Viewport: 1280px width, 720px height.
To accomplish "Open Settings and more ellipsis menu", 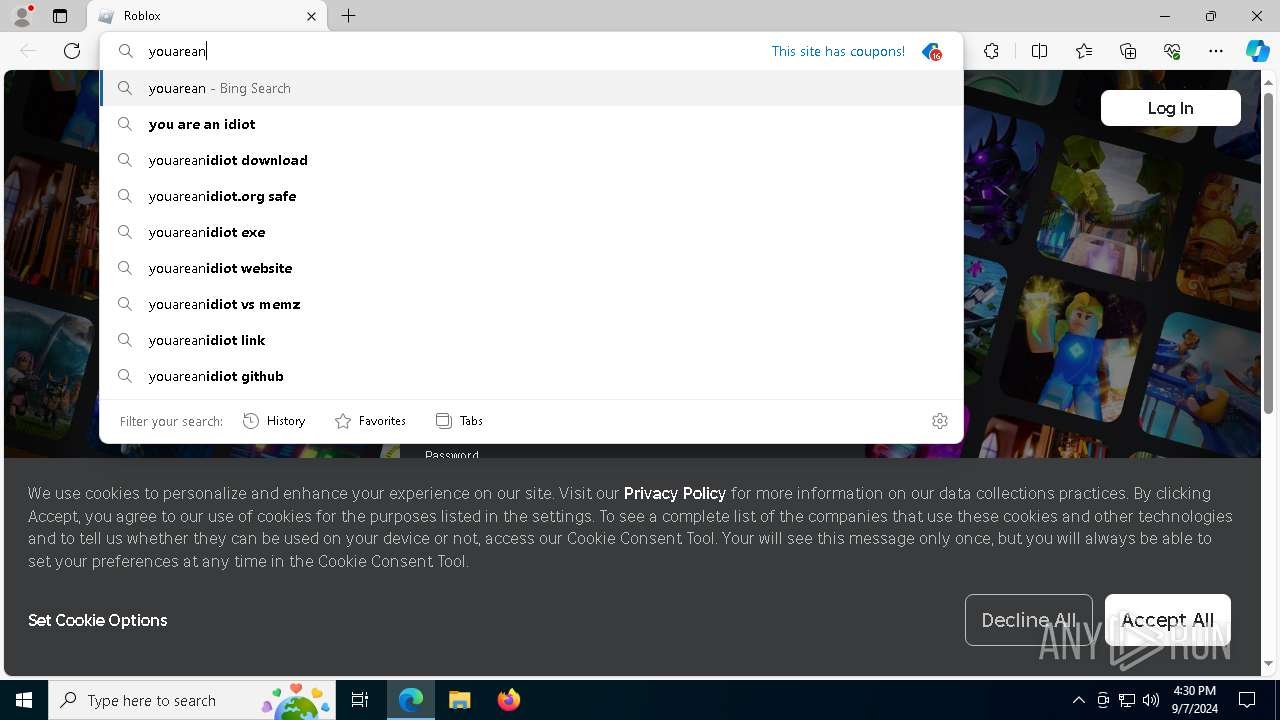I will [x=1216, y=51].
